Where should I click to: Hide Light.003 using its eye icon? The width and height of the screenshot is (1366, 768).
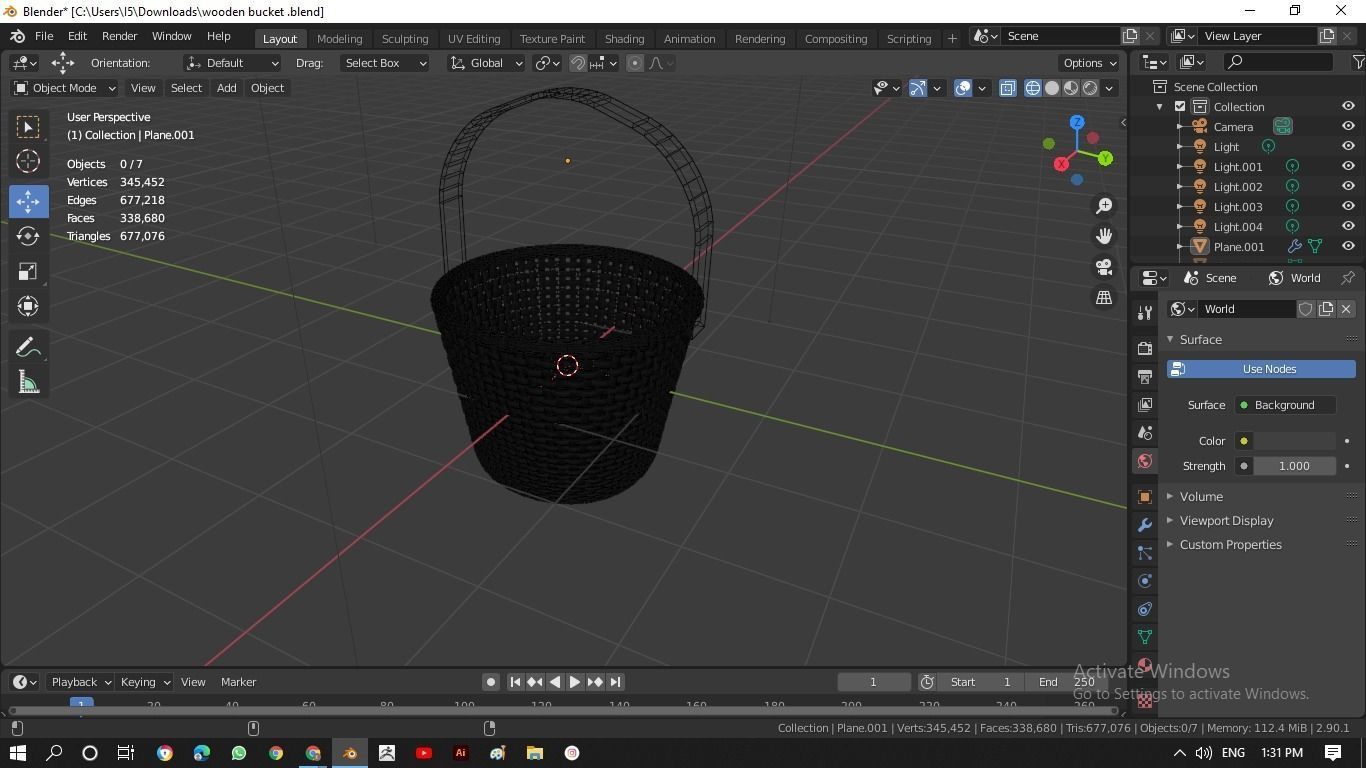tap(1348, 207)
